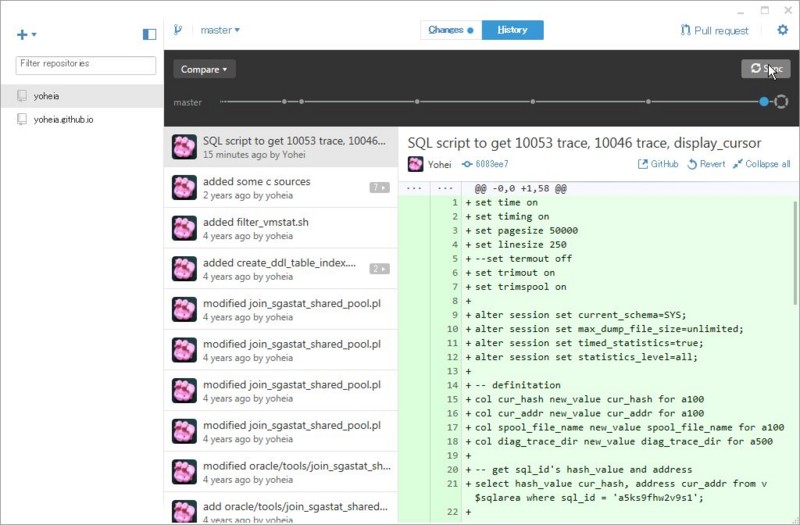Open the master branch dropdown
This screenshot has height=525, width=800.
click(x=220, y=30)
